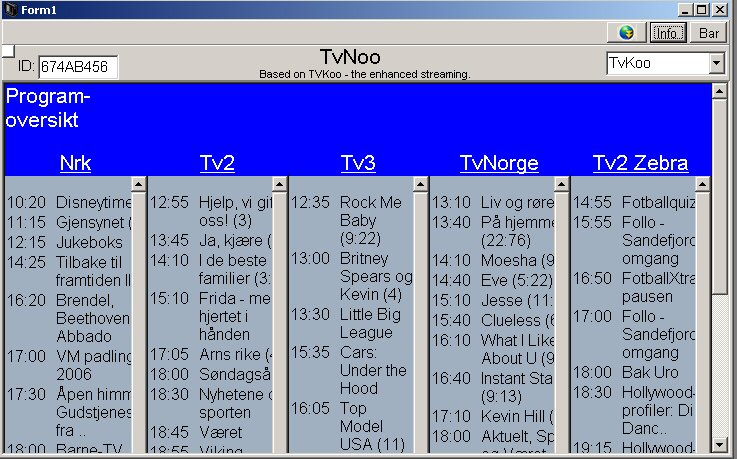737x459 pixels.
Task: Select the 12:55 Hjelp, vi gifter oss entry
Action: click(x=211, y=211)
